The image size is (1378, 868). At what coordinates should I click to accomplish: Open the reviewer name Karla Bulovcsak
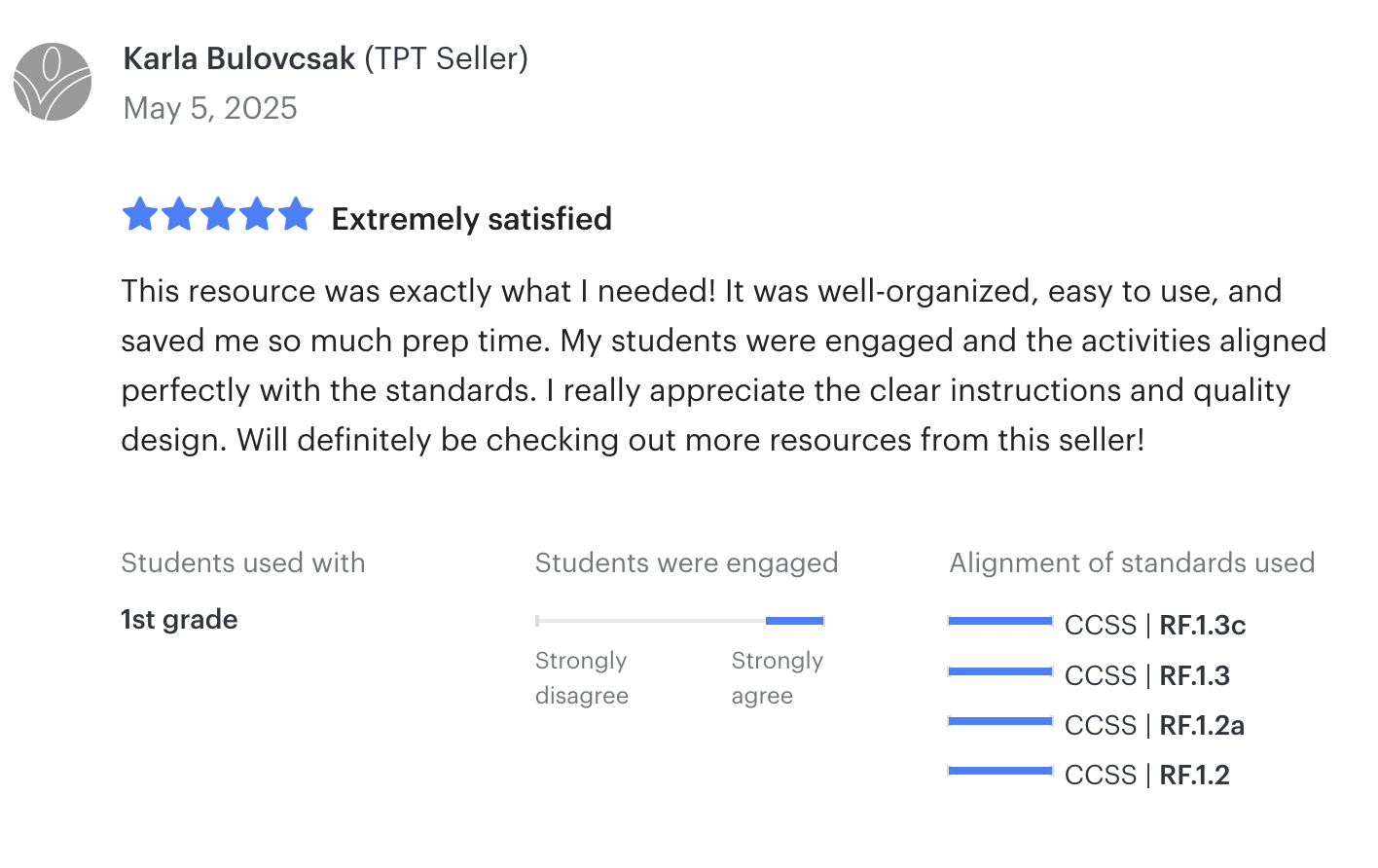click(239, 58)
